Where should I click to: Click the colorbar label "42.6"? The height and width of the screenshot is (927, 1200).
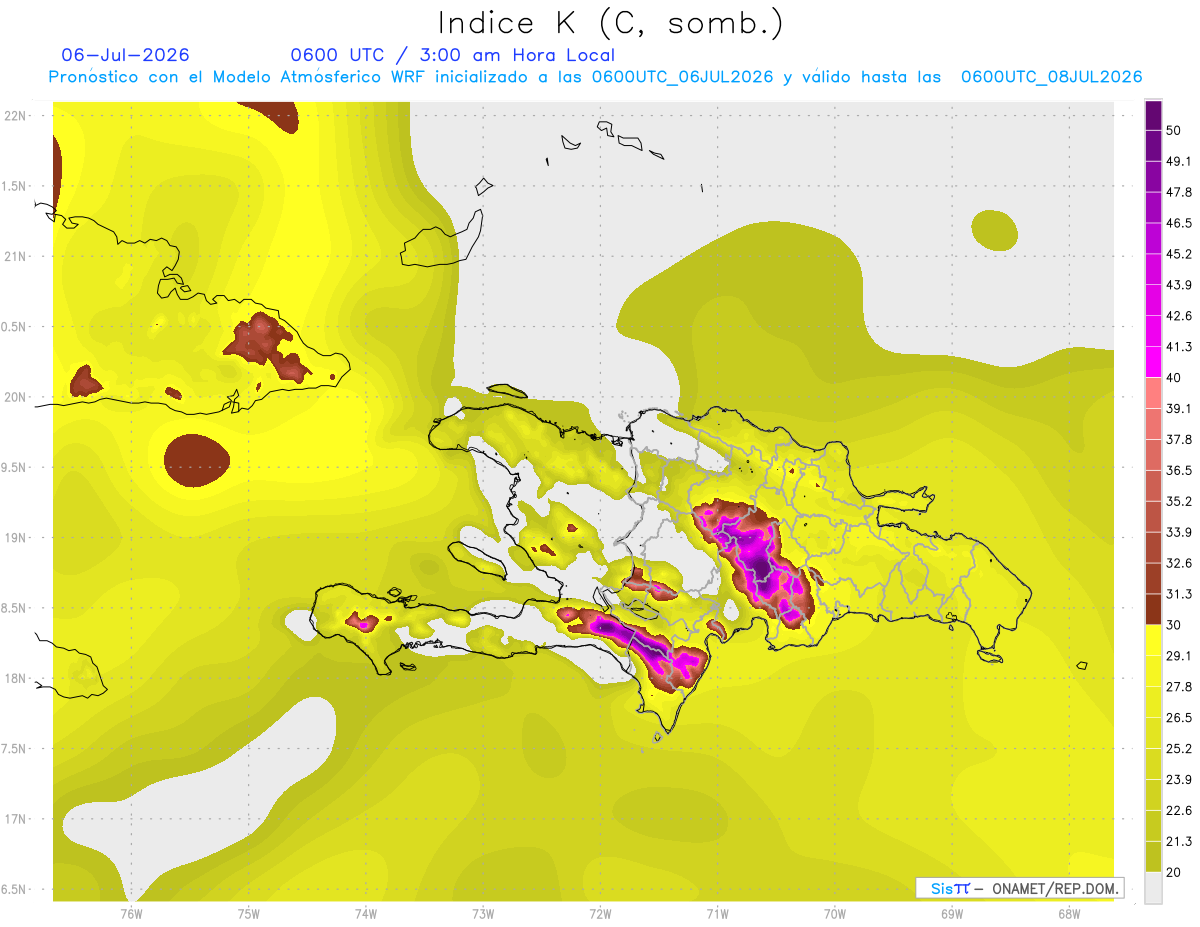click(x=1179, y=316)
